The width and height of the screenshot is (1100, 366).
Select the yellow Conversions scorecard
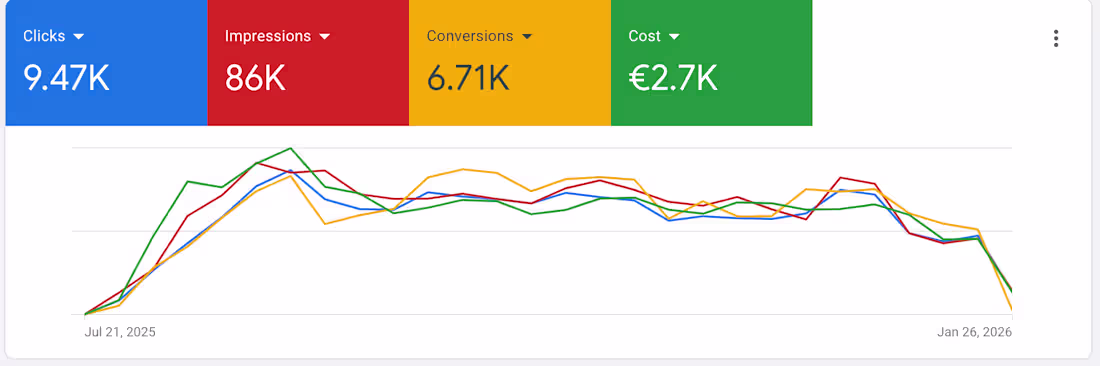tap(510, 63)
